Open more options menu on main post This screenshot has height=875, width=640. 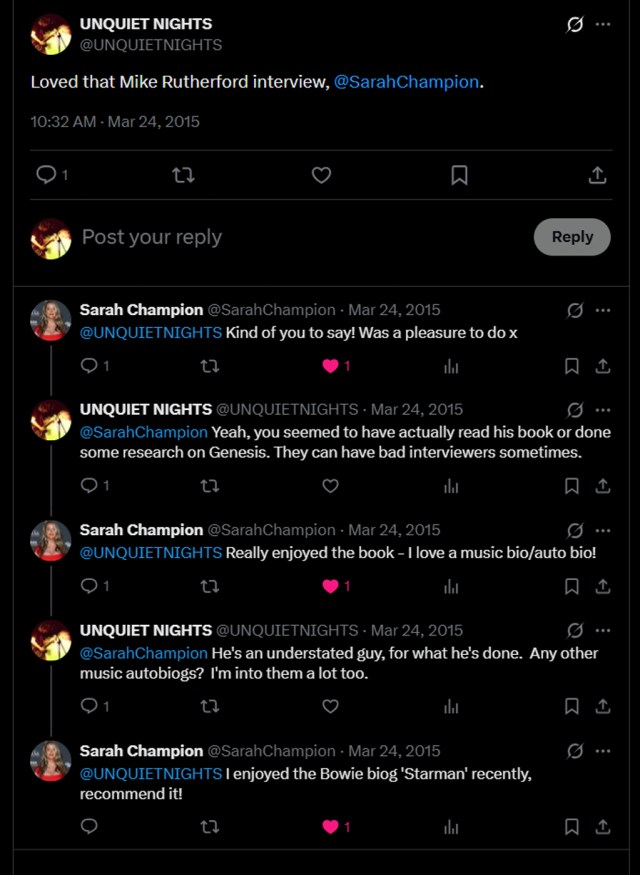click(x=603, y=24)
